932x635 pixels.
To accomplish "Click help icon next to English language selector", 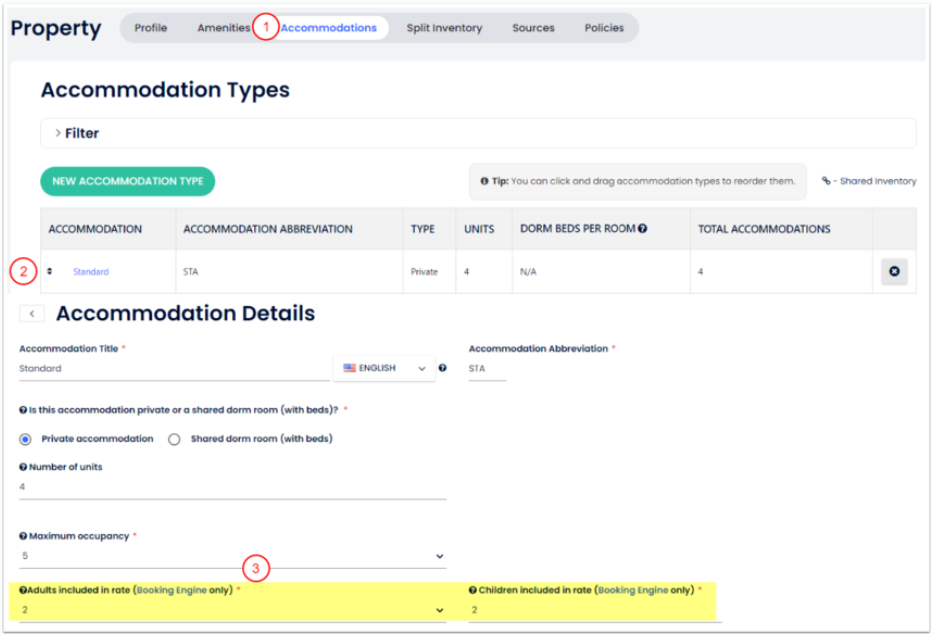I will tap(442, 368).
